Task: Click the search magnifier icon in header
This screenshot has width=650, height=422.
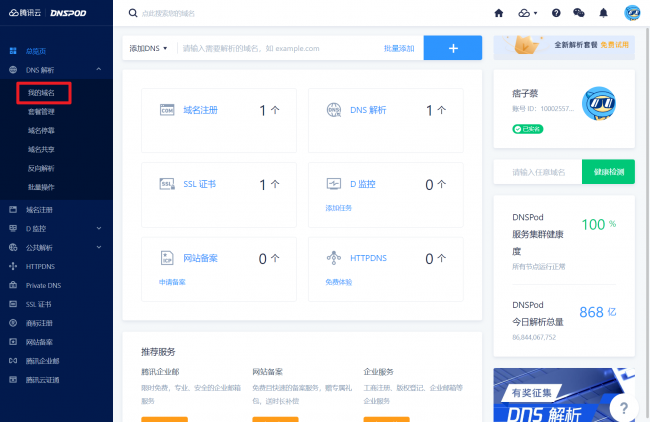Action: (x=133, y=13)
